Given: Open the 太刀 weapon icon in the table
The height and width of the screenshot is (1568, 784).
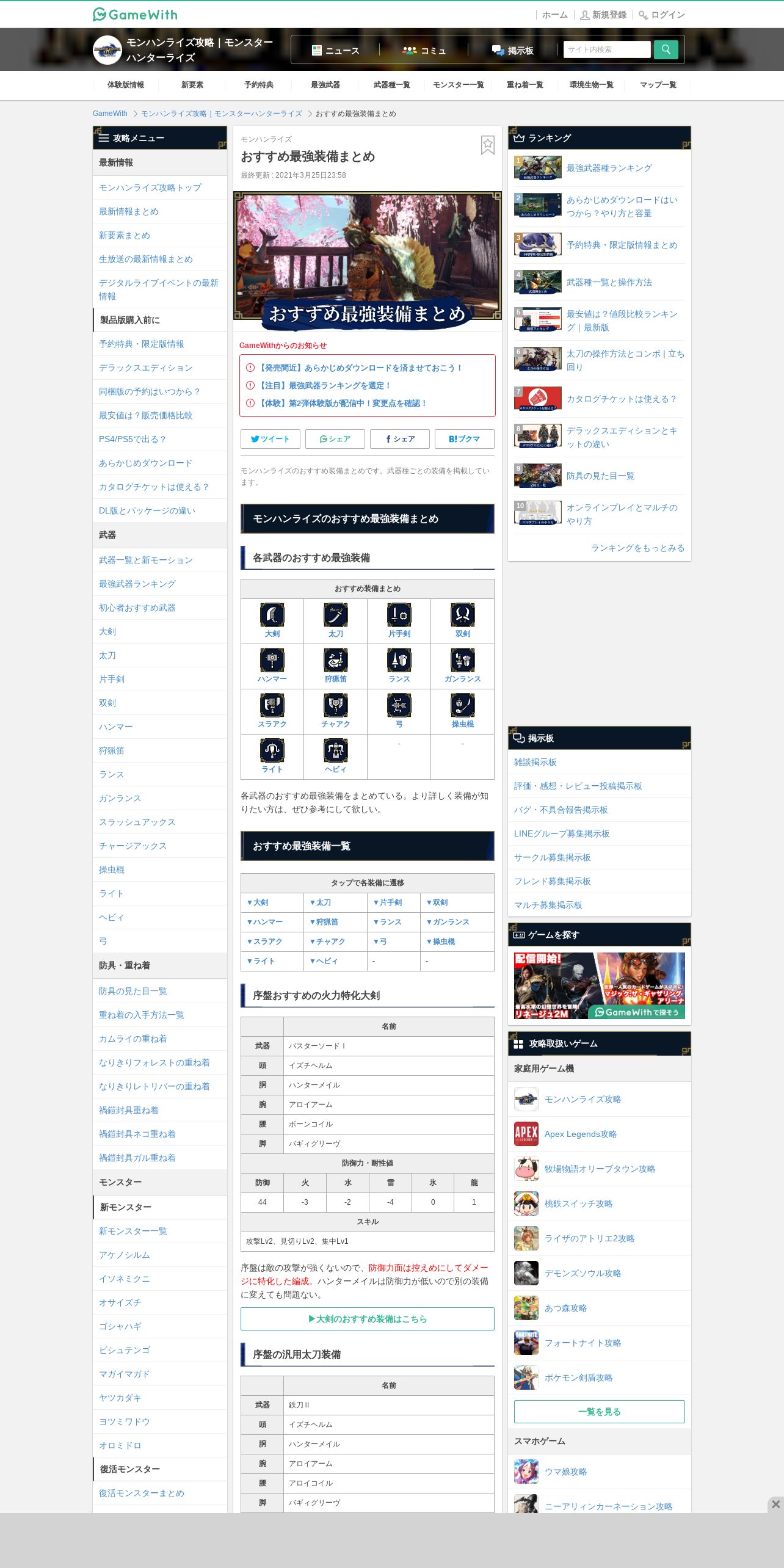Looking at the screenshot, I should pos(336,614).
